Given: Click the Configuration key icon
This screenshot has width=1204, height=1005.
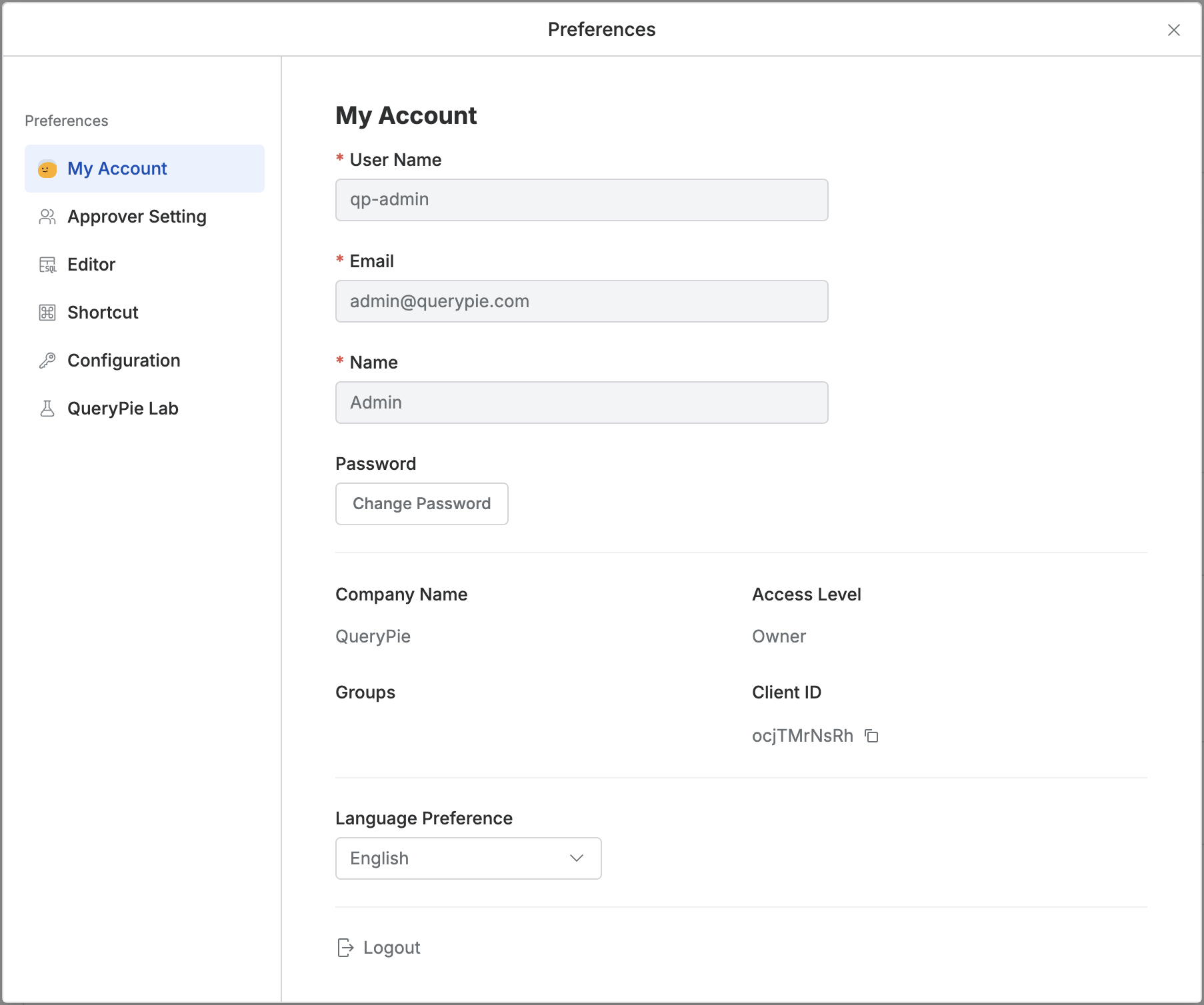Looking at the screenshot, I should 47,361.
